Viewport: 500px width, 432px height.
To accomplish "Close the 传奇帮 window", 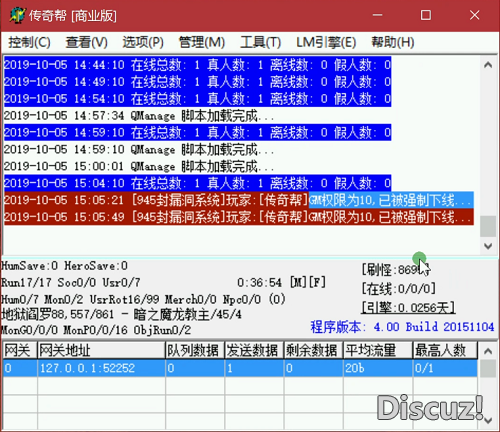I will [x=474, y=15].
